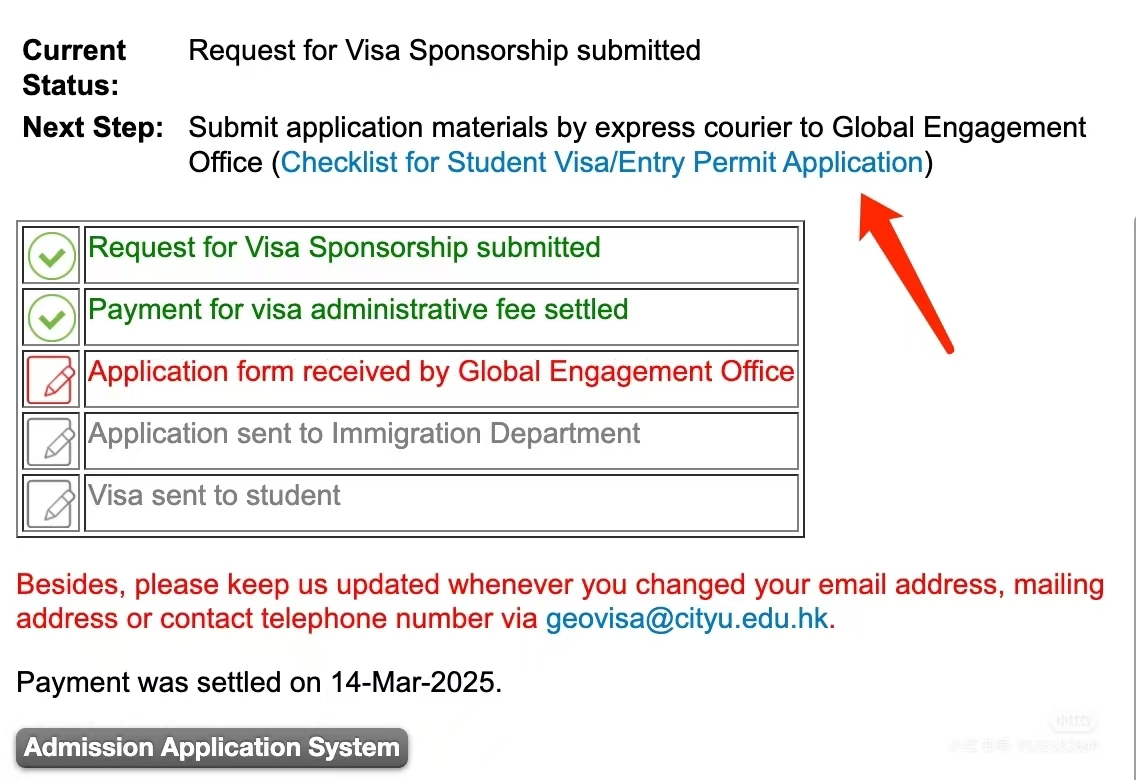Click status text Request for Visa Sponsorship submitted at top
The image size is (1136, 780).
(x=444, y=51)
